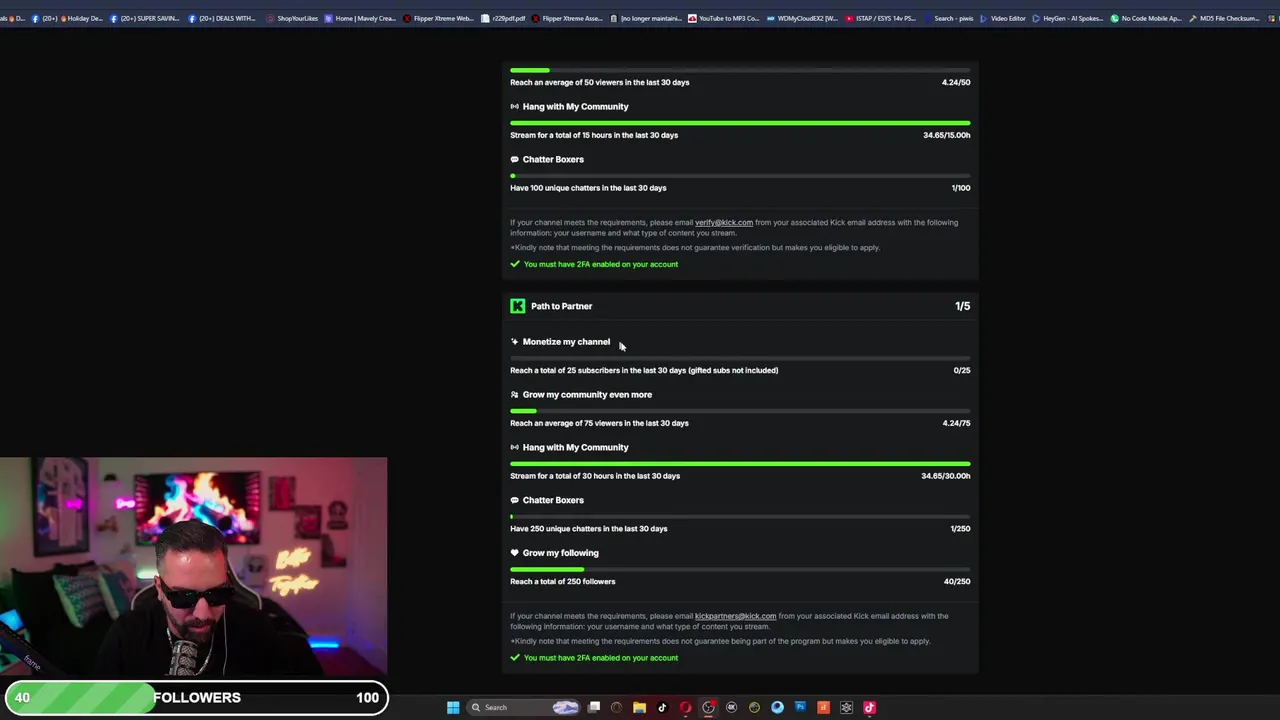This screenshot has width=1280, height=720.
Task: Open the Flipper Xtreme Web bookmark
Action: click(x=438, y=18)
